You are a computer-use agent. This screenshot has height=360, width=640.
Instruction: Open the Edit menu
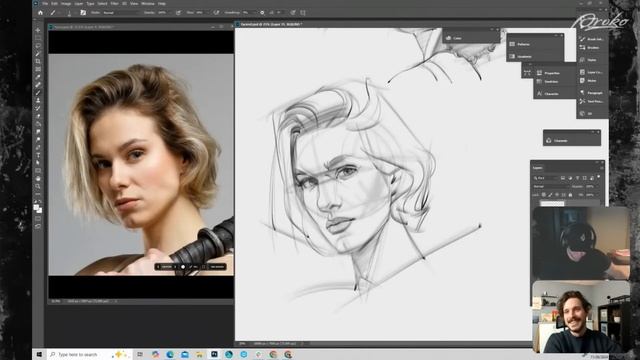(x=54, y=3)
